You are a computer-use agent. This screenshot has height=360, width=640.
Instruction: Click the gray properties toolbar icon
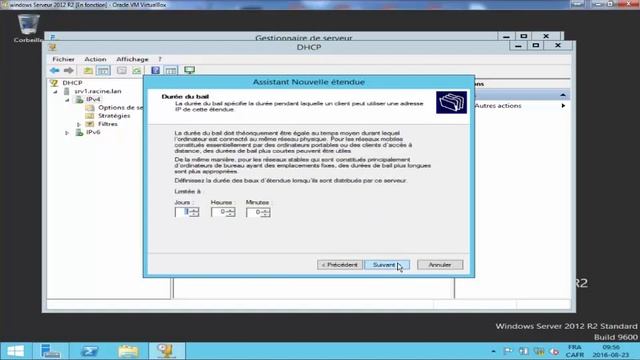pos(122,71)
